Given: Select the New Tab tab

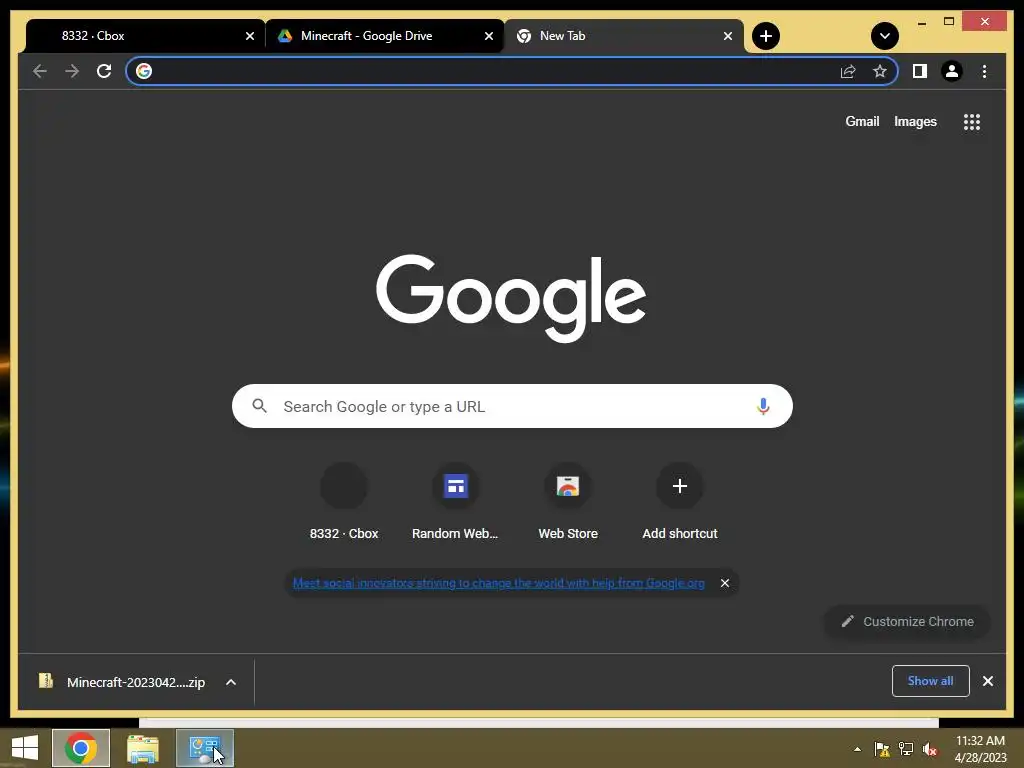Looking at the screenshot, I should click(624, 36).
